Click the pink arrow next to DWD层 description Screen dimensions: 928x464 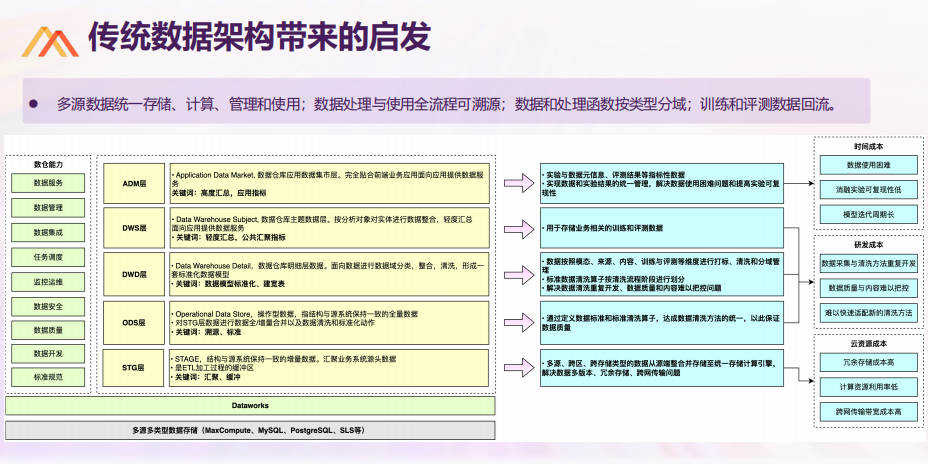[518, 274]
